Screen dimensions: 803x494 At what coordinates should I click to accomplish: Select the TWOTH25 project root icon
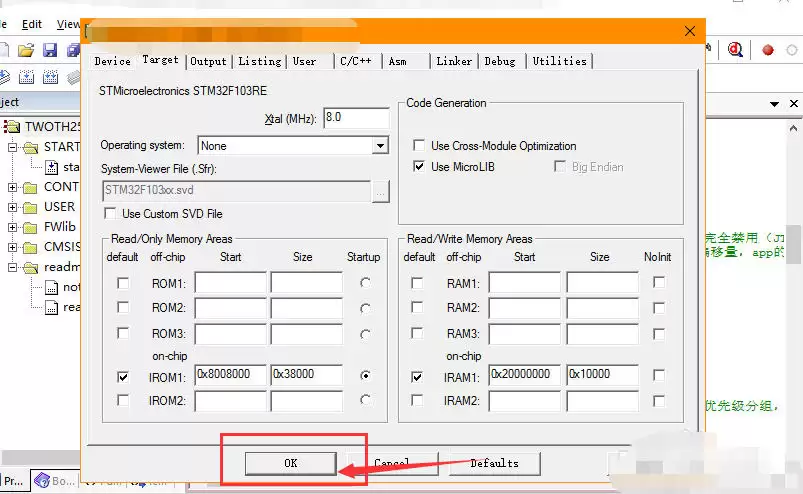(x=11, y=126)
